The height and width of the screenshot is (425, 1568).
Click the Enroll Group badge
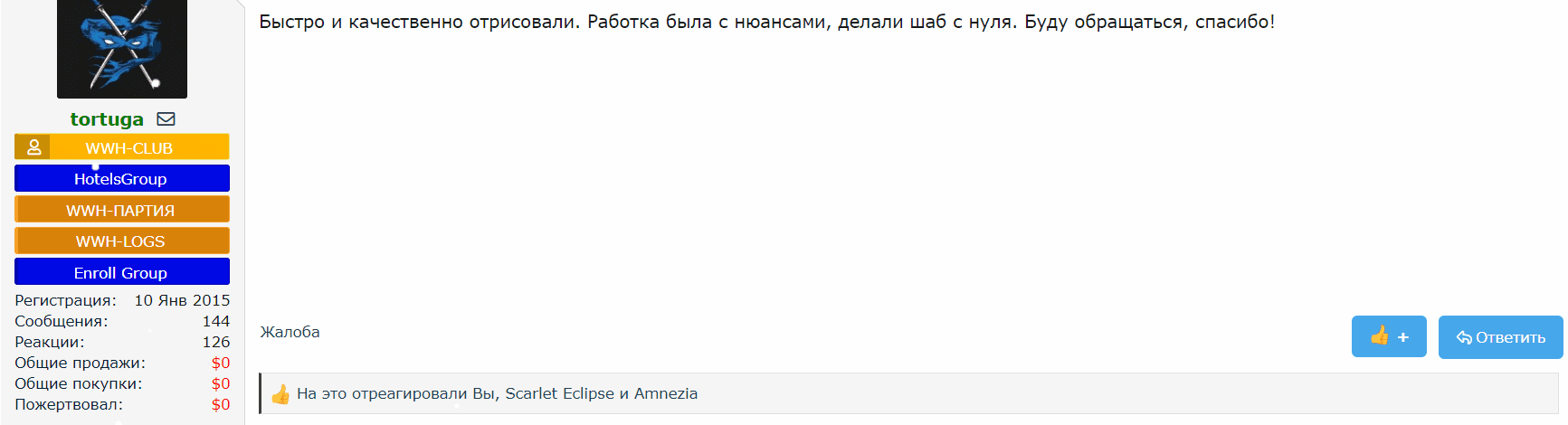pos(121,272)
